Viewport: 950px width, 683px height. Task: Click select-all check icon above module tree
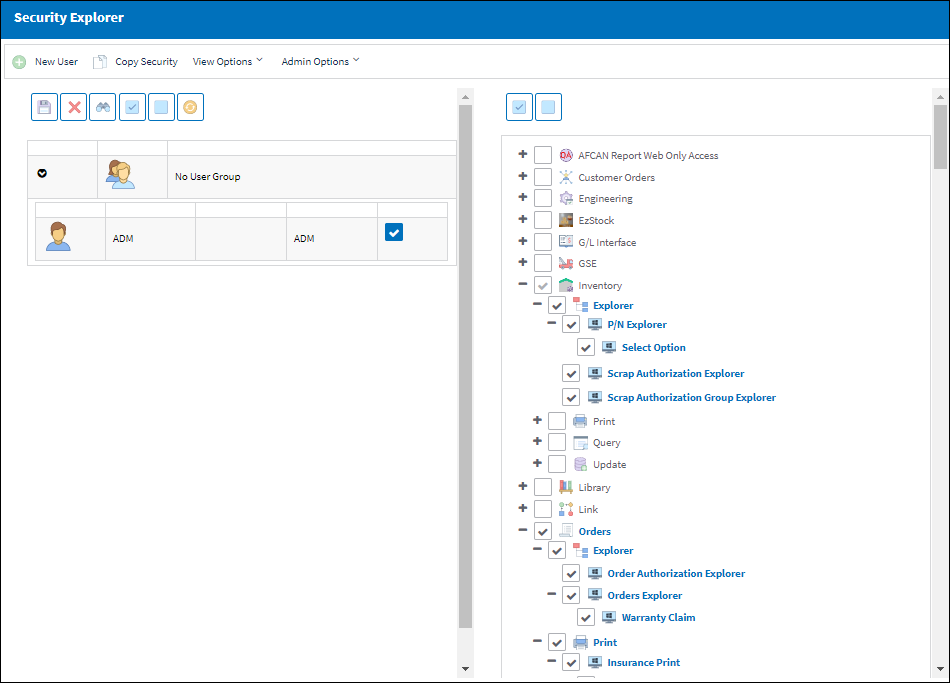coord(519,107)
